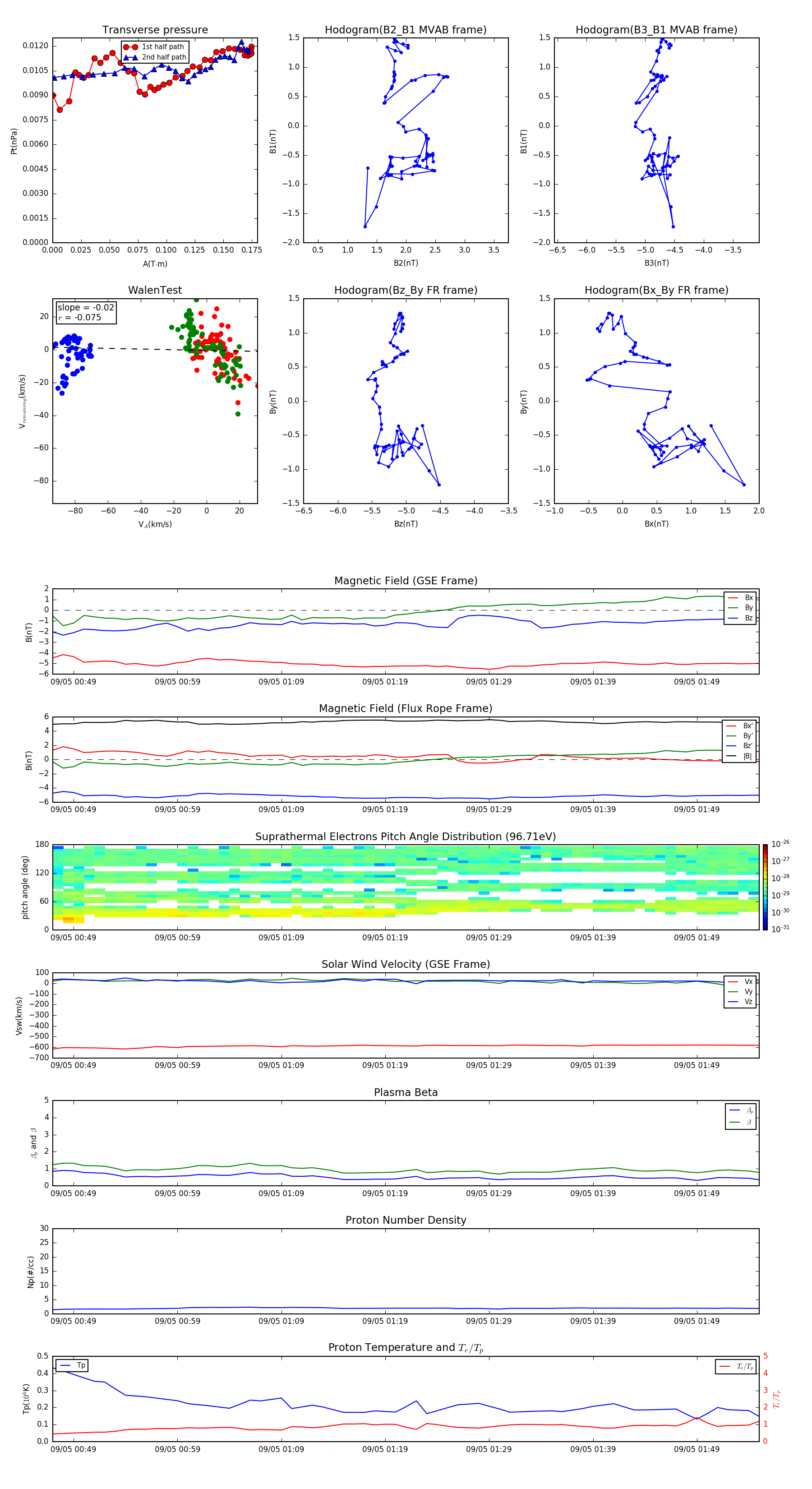
Task: Click the "Tp(10^6K)" y-axis label
Action: click(x=26, y=1399)
